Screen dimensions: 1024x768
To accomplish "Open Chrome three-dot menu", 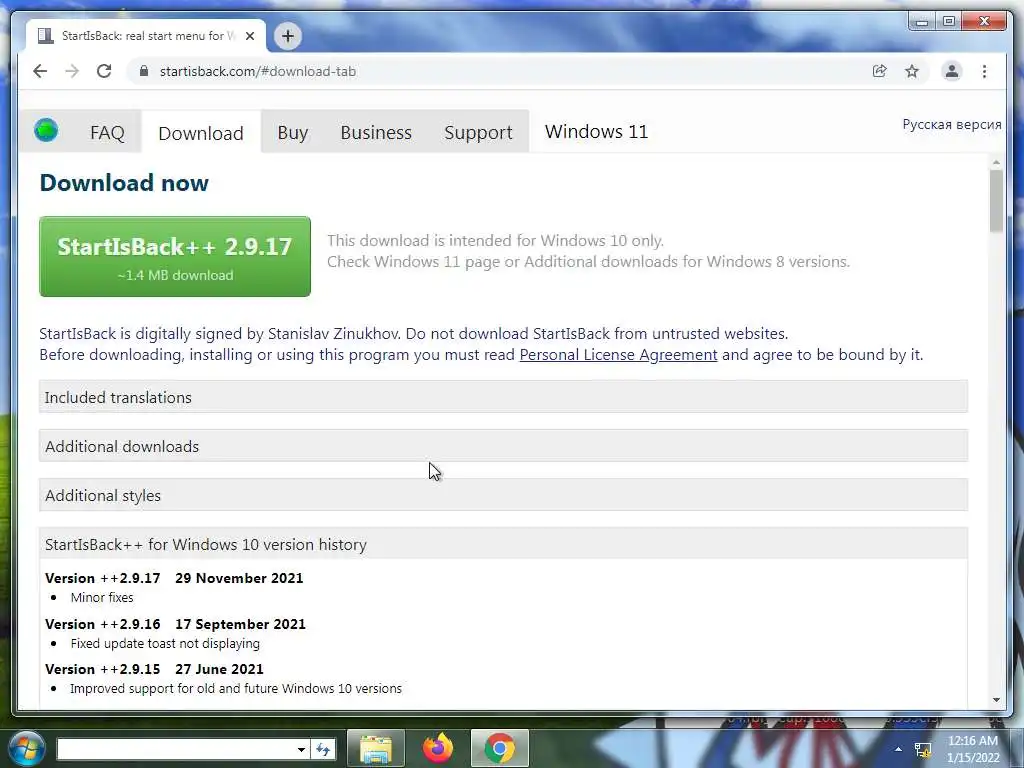I will (x=984, y=71).
